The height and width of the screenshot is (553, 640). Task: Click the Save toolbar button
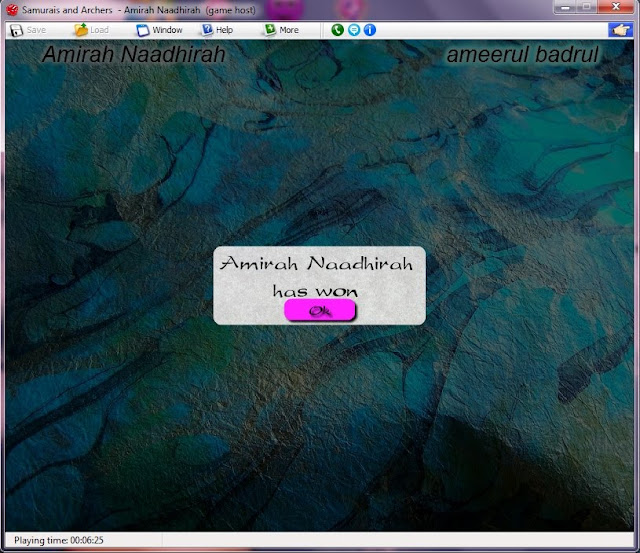(x=28, y=30)
